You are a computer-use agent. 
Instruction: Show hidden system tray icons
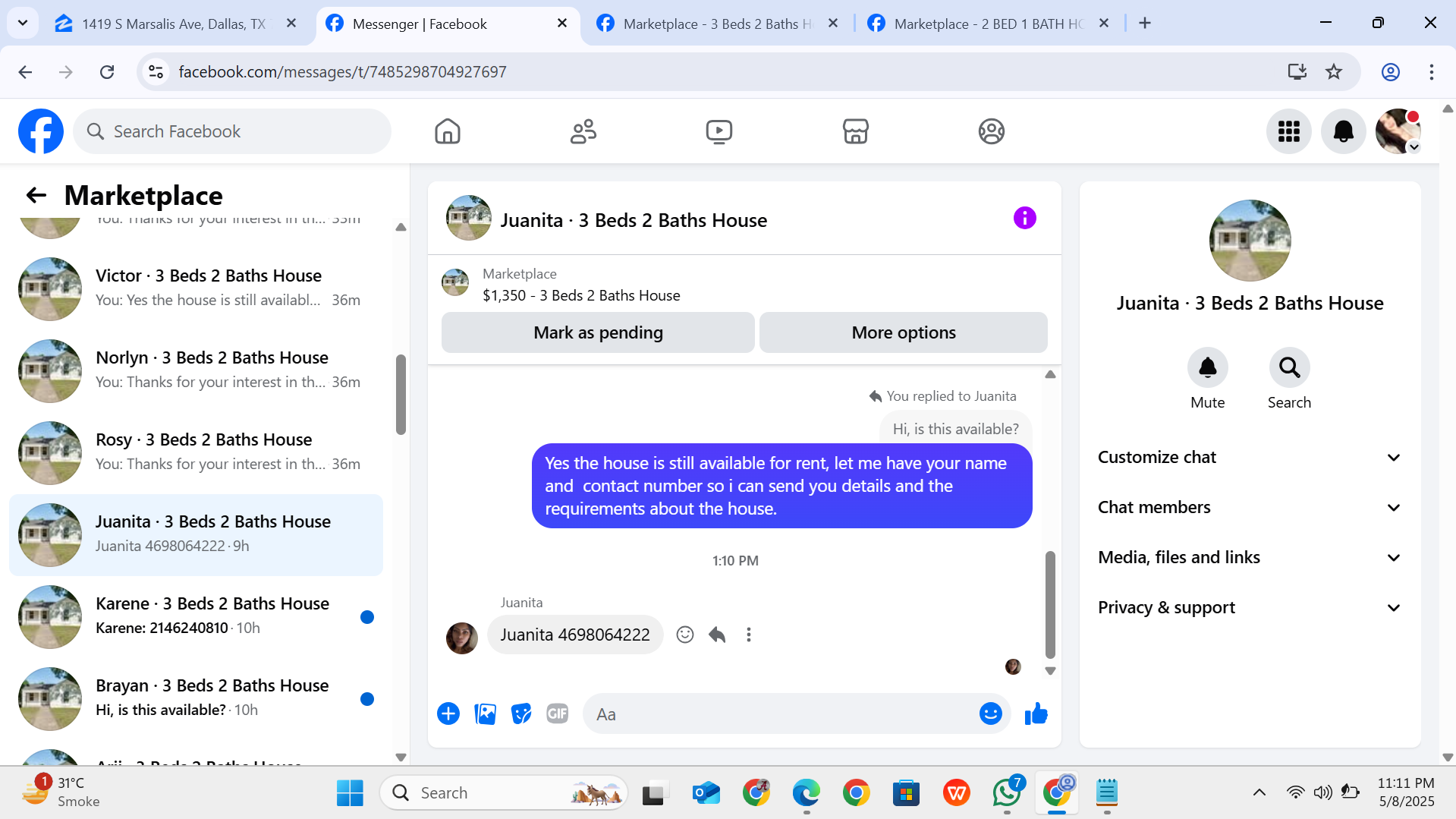pyautogui.click(x=1259, y=792)
